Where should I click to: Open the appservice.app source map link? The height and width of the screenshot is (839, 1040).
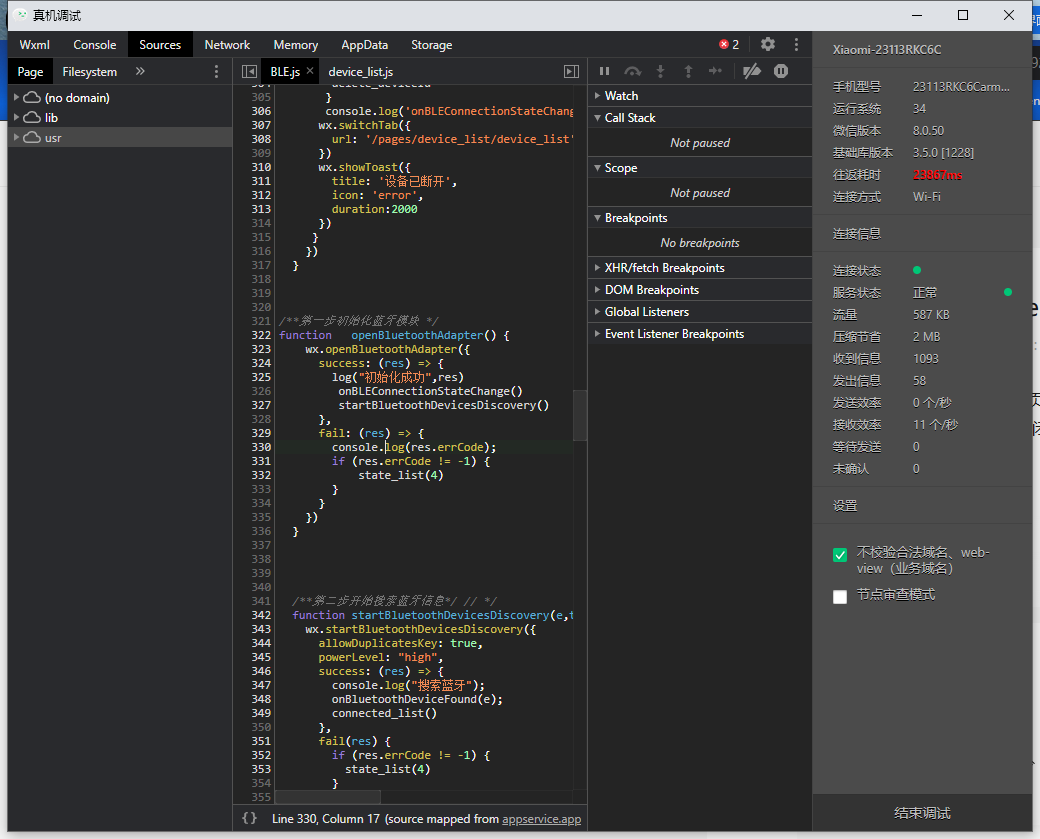tap(541, 818)
